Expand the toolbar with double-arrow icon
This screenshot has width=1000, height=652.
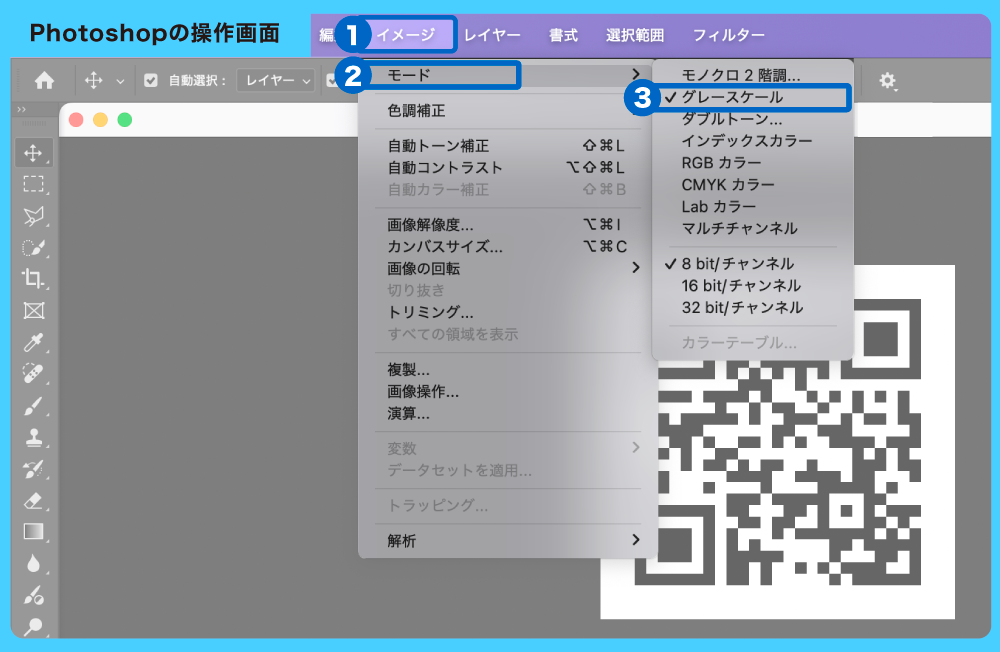[x=22, y=109]
